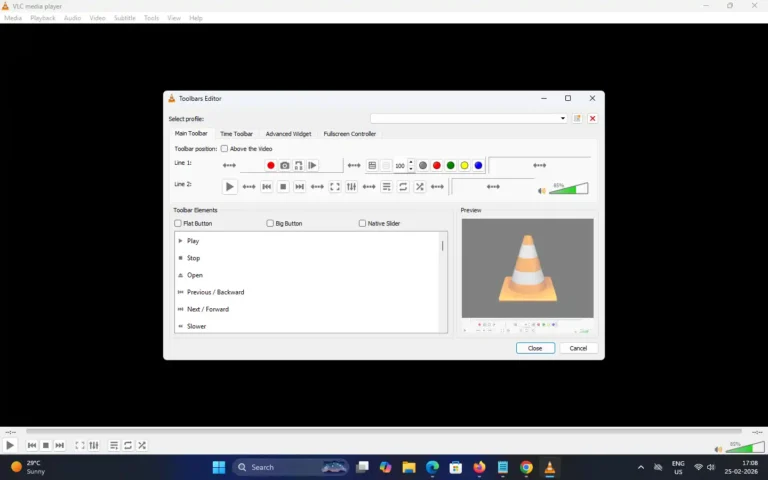Expand the system tray hidden icons chevron
Screen dimensions: 768x480
pos(641,467)
